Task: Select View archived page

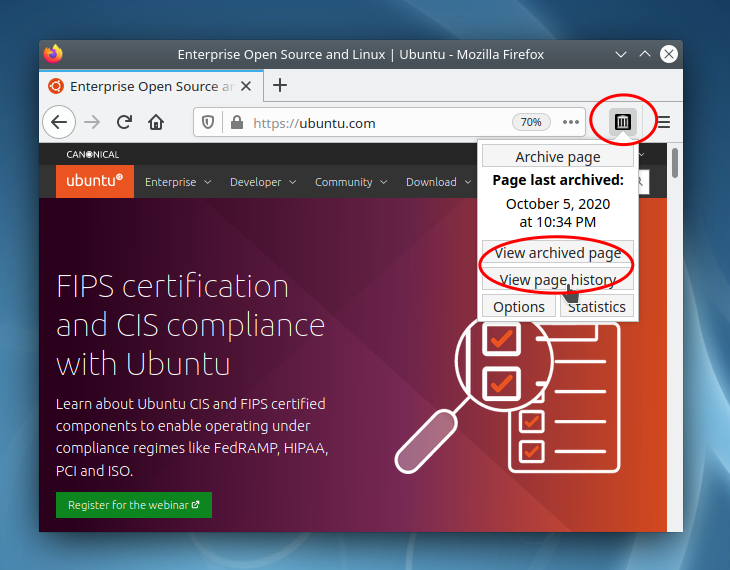Action: (558, 253)
